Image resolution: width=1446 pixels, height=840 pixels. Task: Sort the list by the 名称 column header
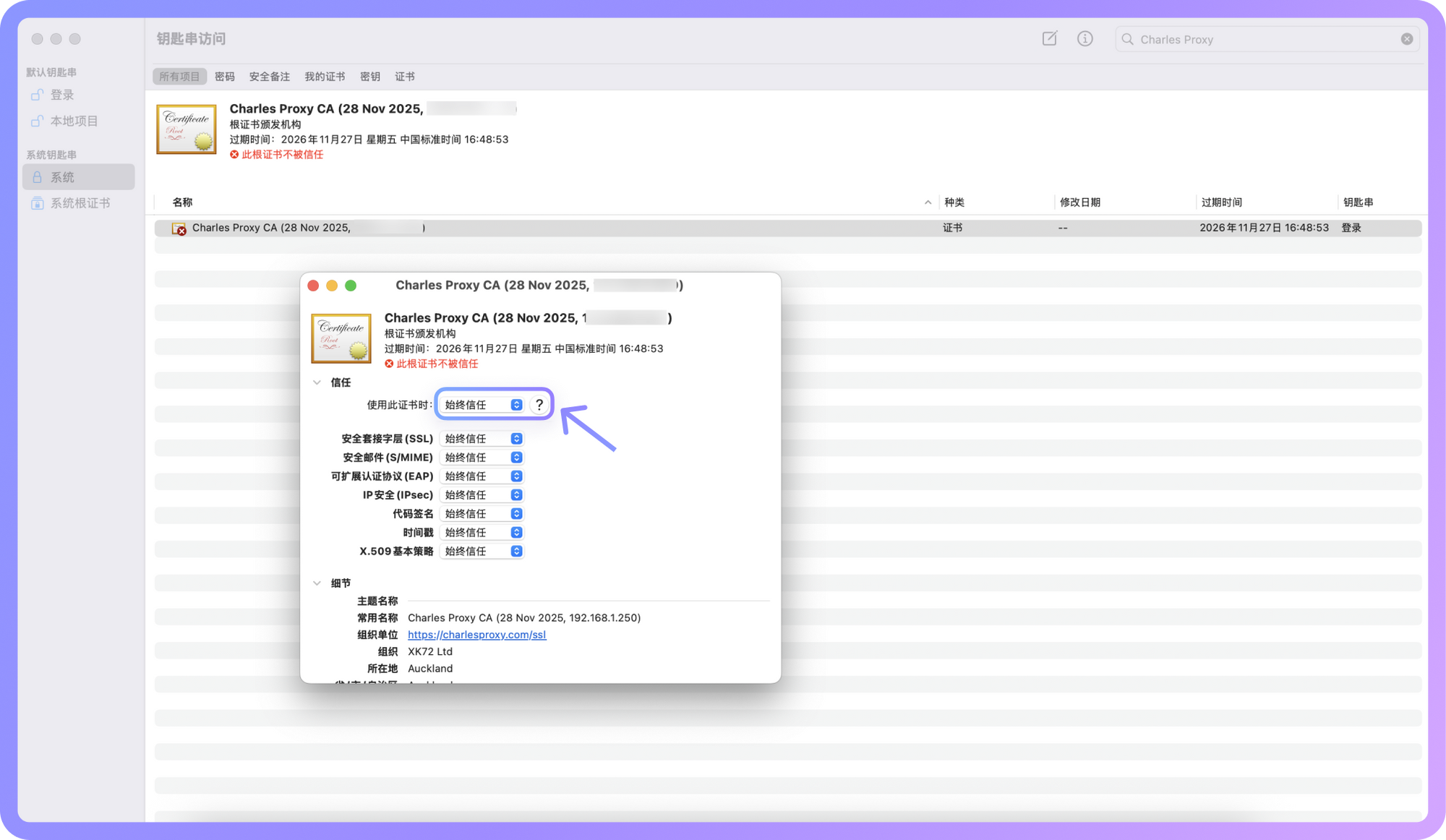(x=182, y=202)
